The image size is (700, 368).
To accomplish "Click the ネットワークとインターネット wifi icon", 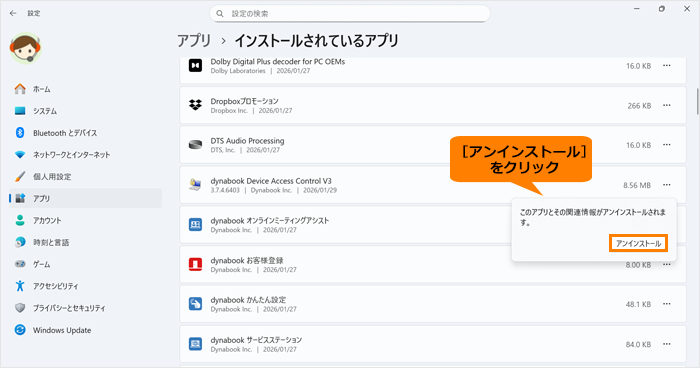I will tap(20, 155).
